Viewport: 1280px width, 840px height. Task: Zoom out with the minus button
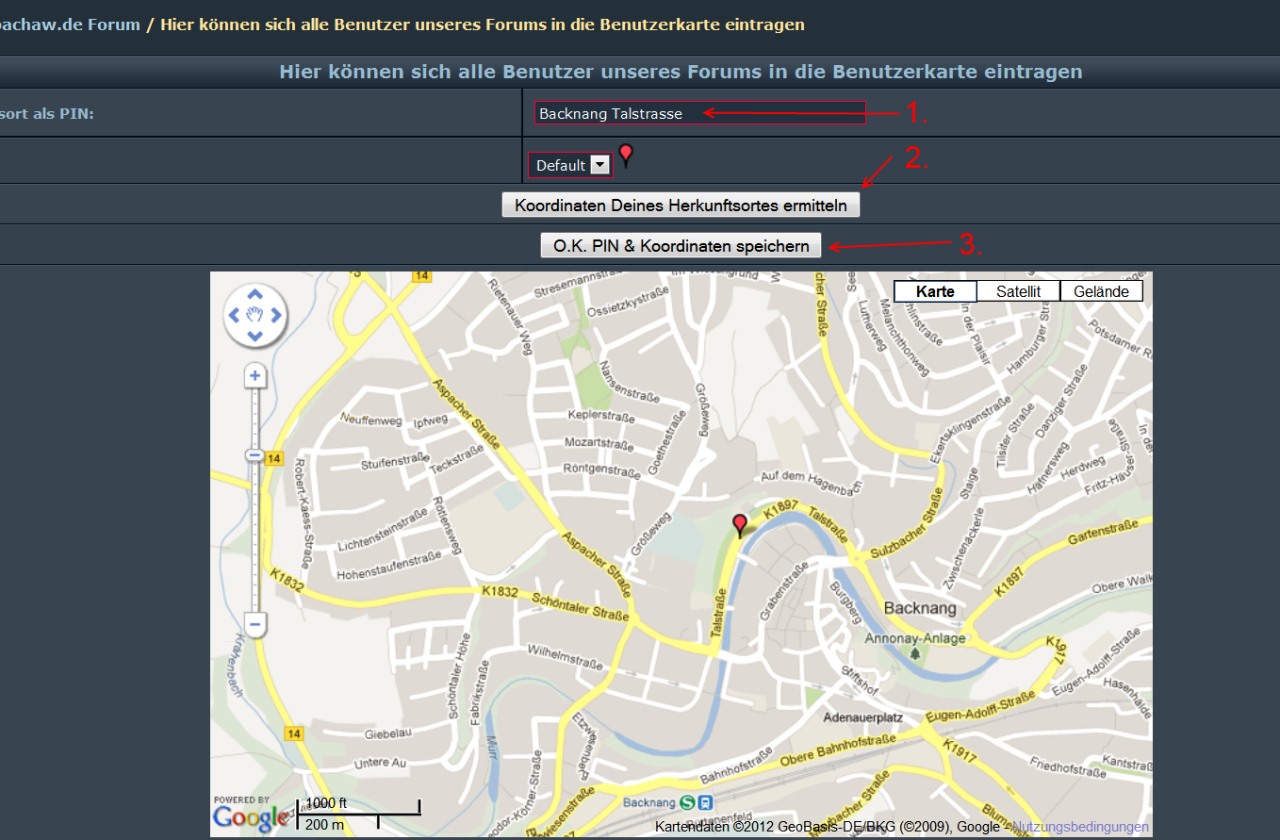pos(255,626)
